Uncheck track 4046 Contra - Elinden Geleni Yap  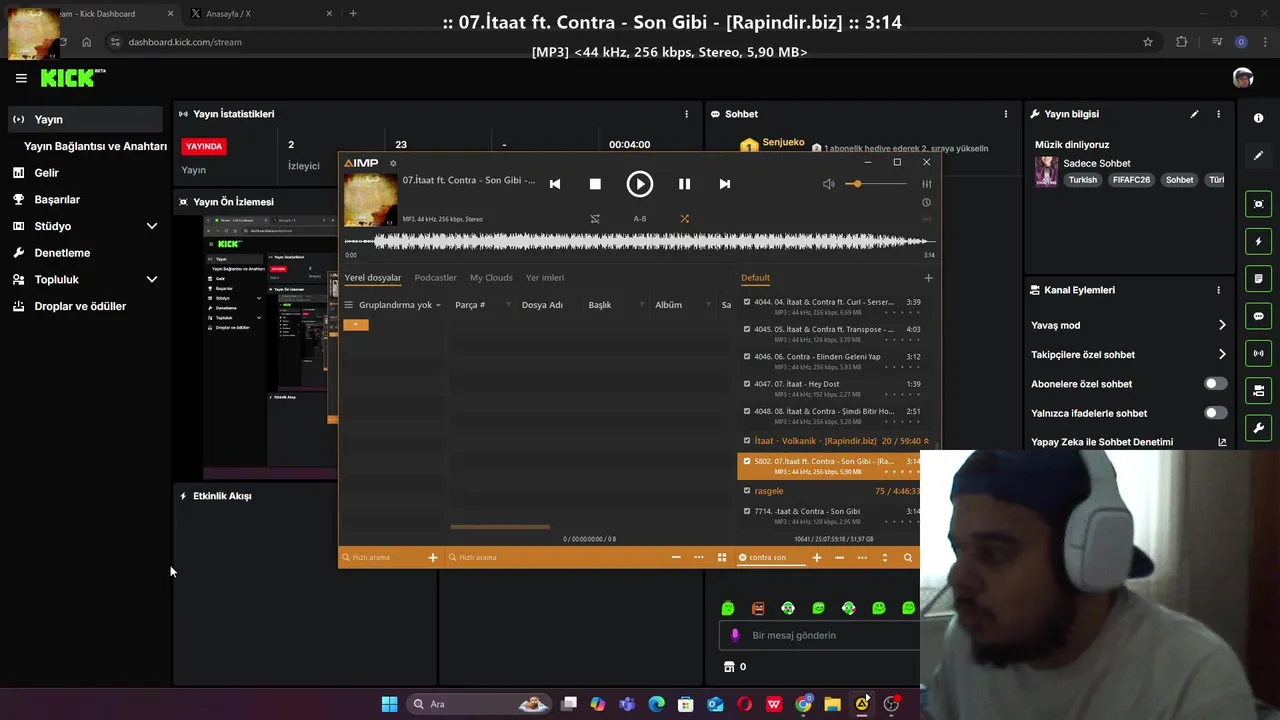(x=747, y=356)
